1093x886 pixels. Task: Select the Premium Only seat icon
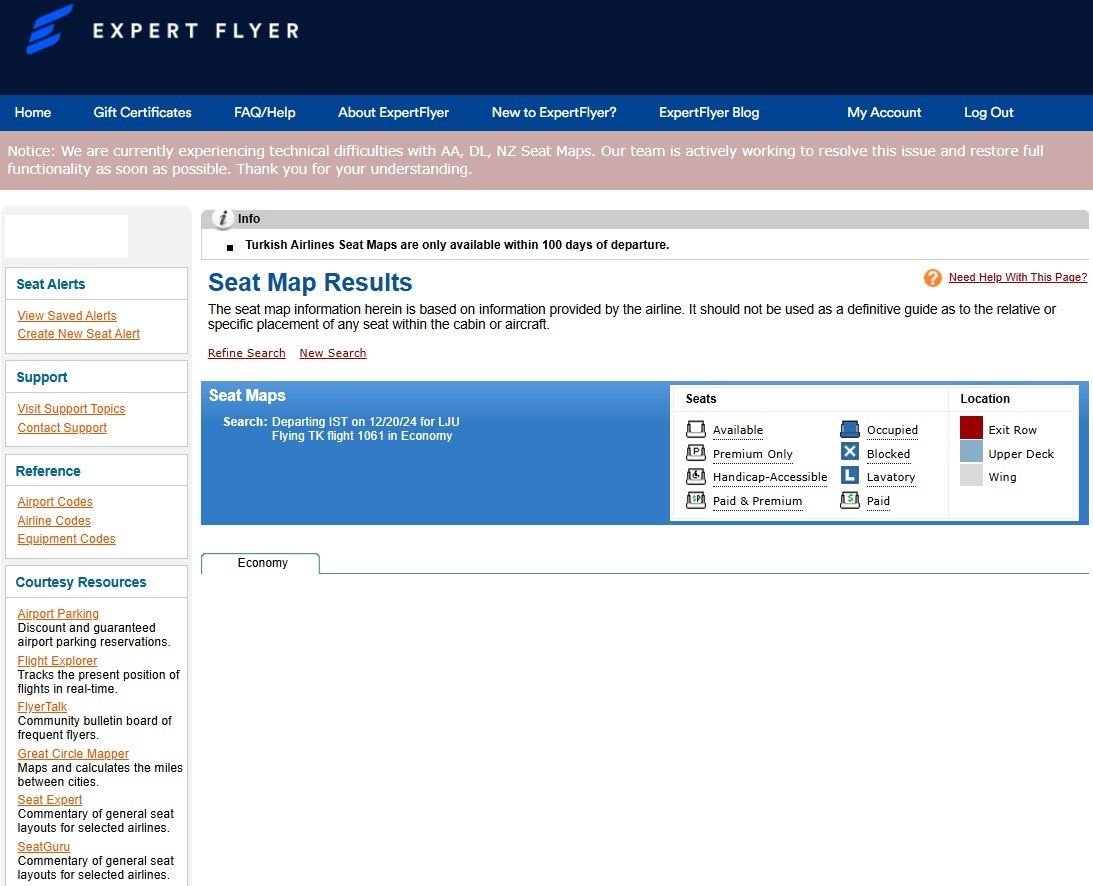696,452
